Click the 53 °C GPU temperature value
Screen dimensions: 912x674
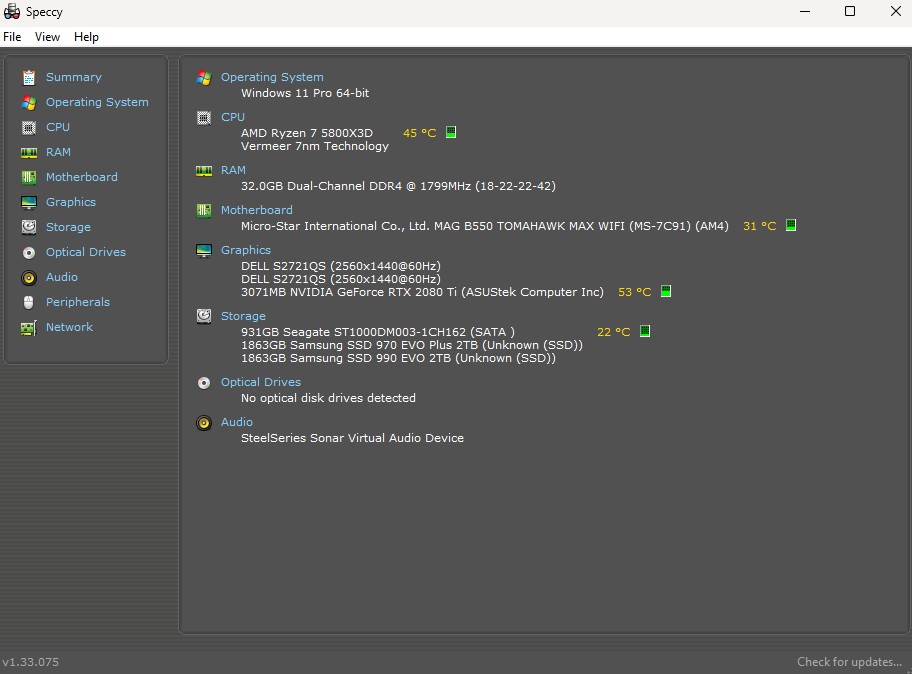[x=635, y=293]
